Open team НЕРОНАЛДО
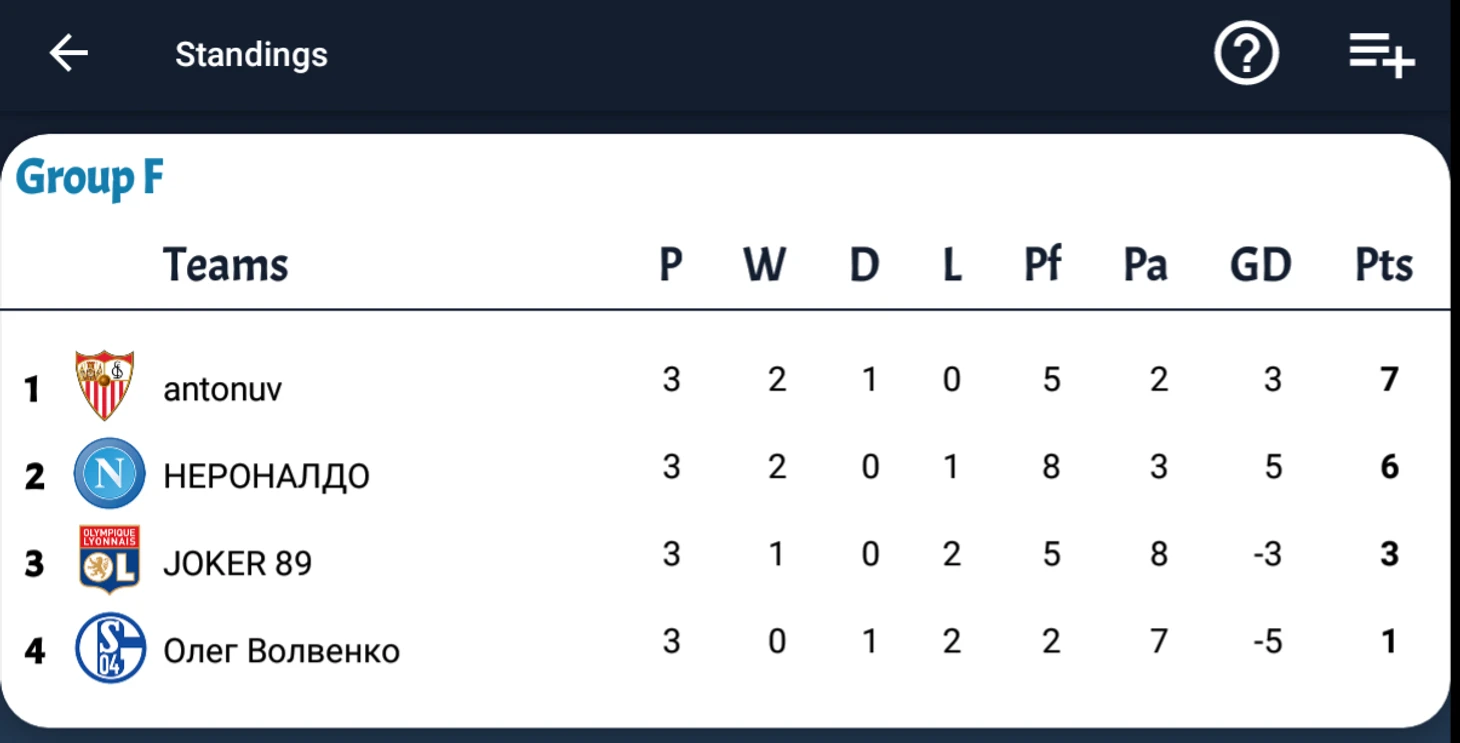Image resolution: width=1460 pixels, height=743 pixels. click(x=266, y=476)
